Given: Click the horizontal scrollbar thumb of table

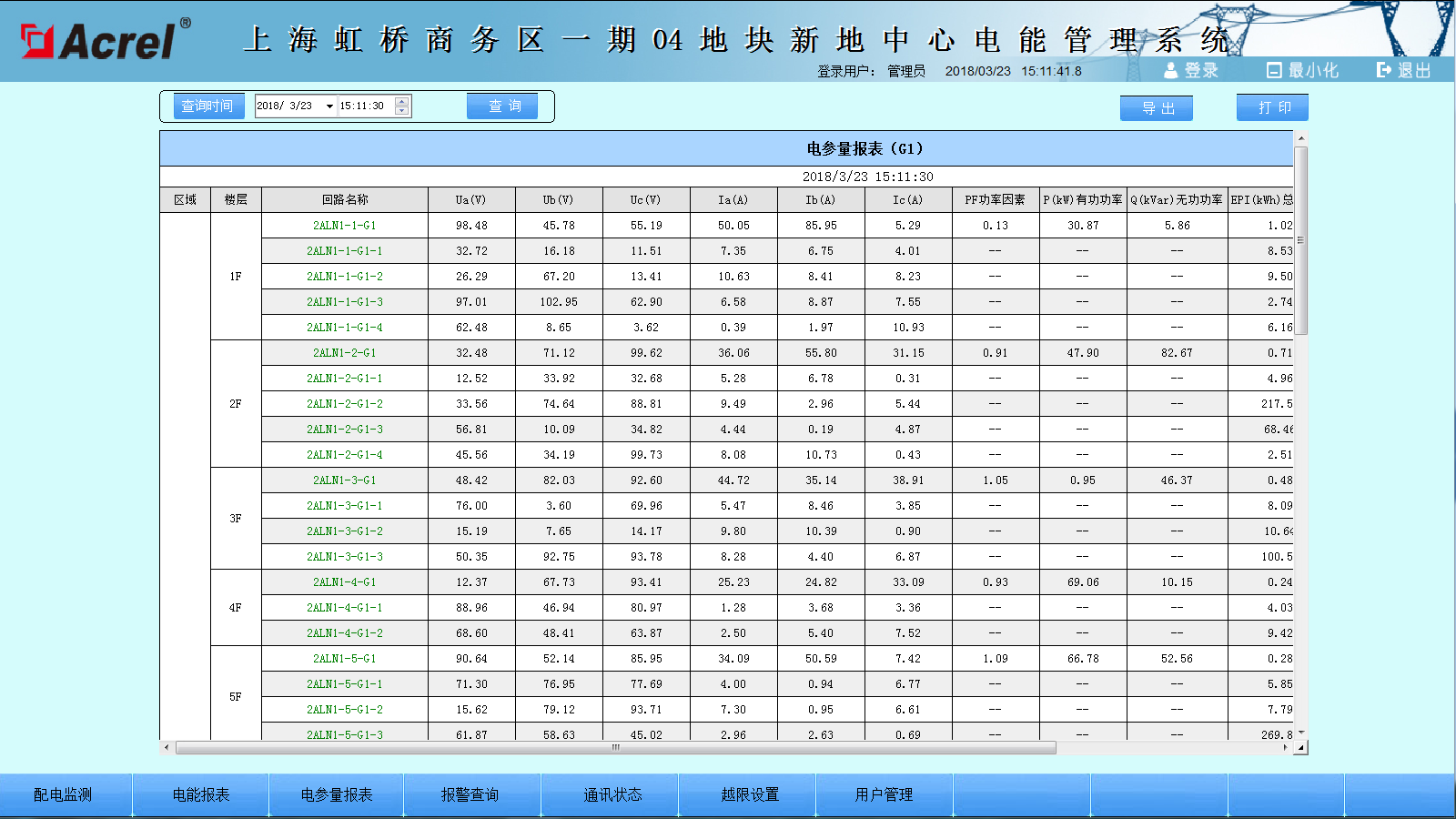Looking at the screenshot, I should point(615,748).
